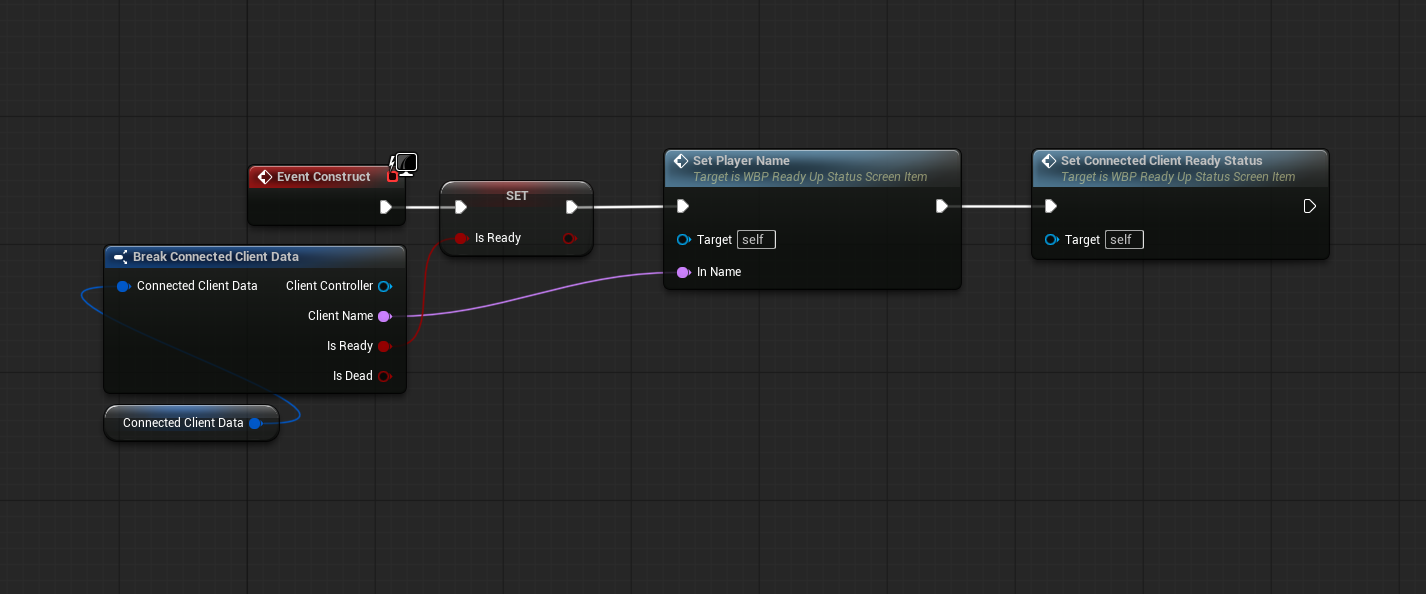Click the Is Ready output pin on Break node
The width and height of the screenshot is (1426, 594).
pos(383,346)
